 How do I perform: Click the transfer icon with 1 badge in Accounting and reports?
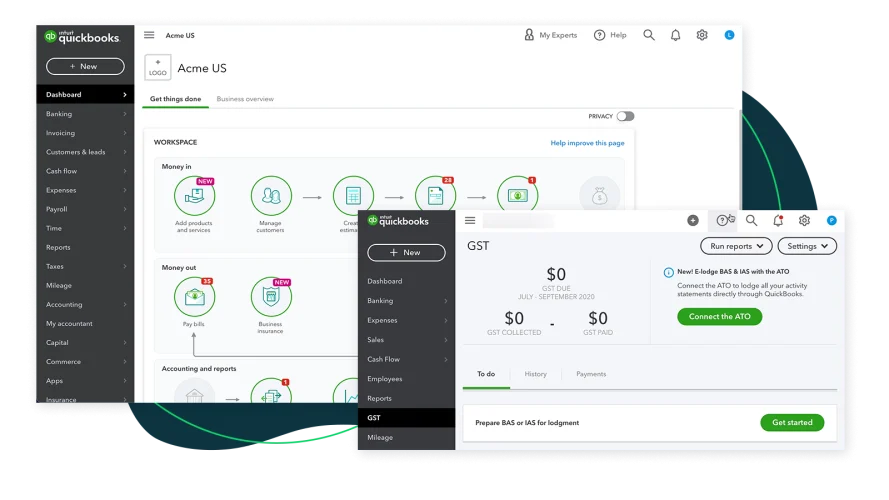click(x=271, y=391)
